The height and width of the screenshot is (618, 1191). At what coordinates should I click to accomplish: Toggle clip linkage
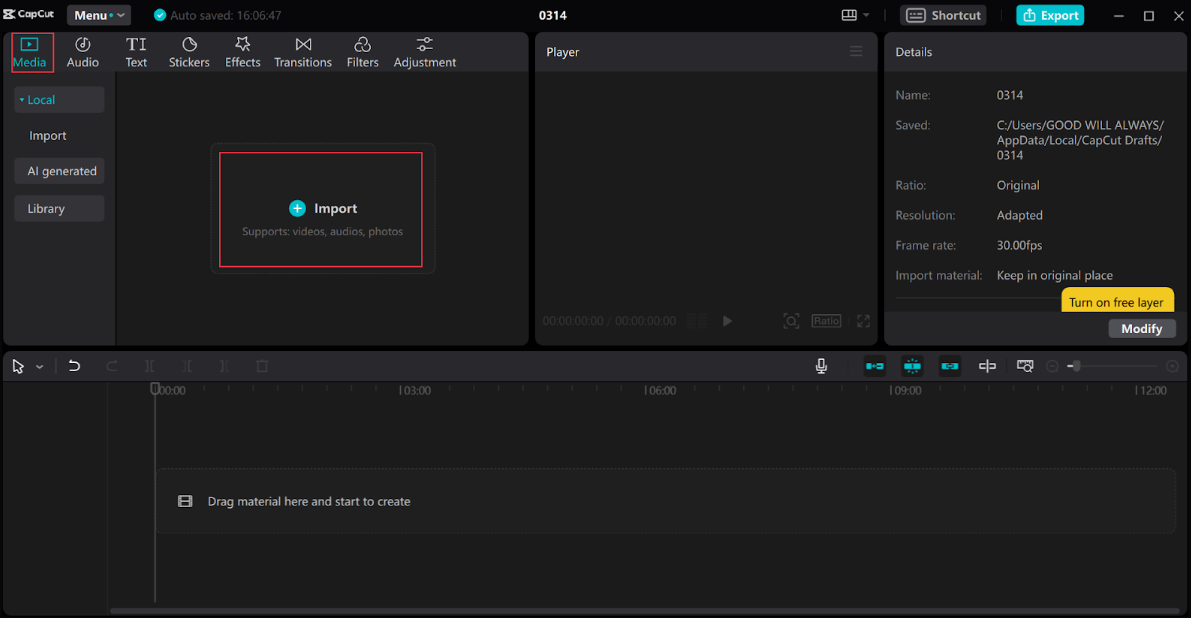[949, 366]
